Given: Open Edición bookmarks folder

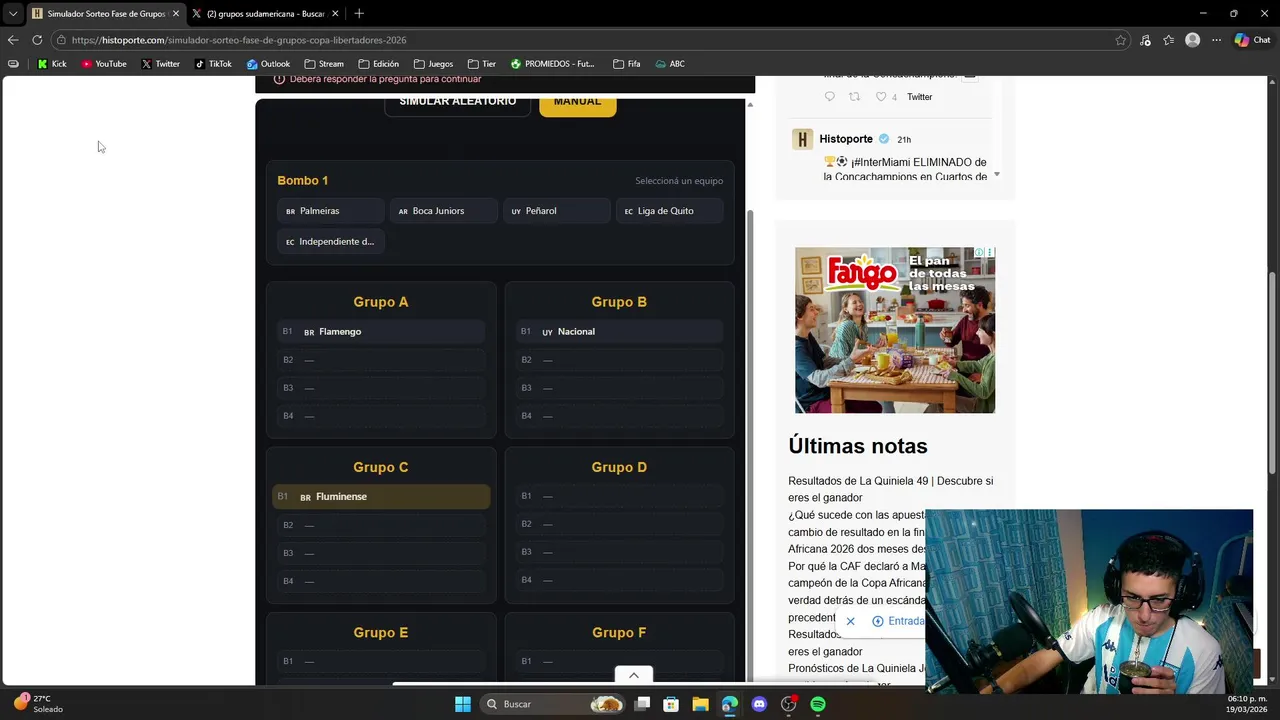Looking at the screenshot, I should (378, 64).
